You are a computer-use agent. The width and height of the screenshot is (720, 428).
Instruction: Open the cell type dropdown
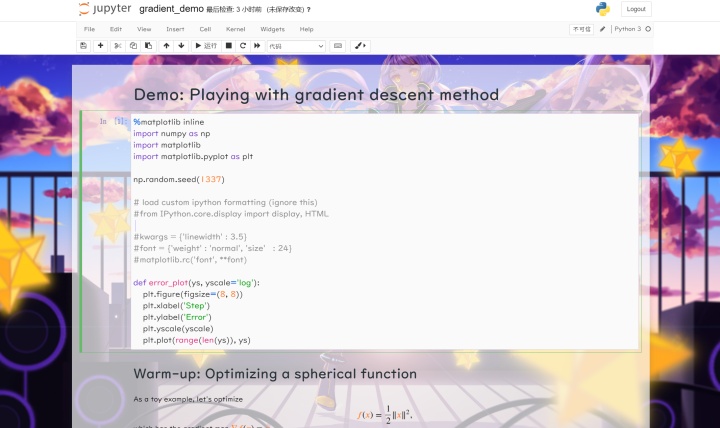(x=296, y=46)
